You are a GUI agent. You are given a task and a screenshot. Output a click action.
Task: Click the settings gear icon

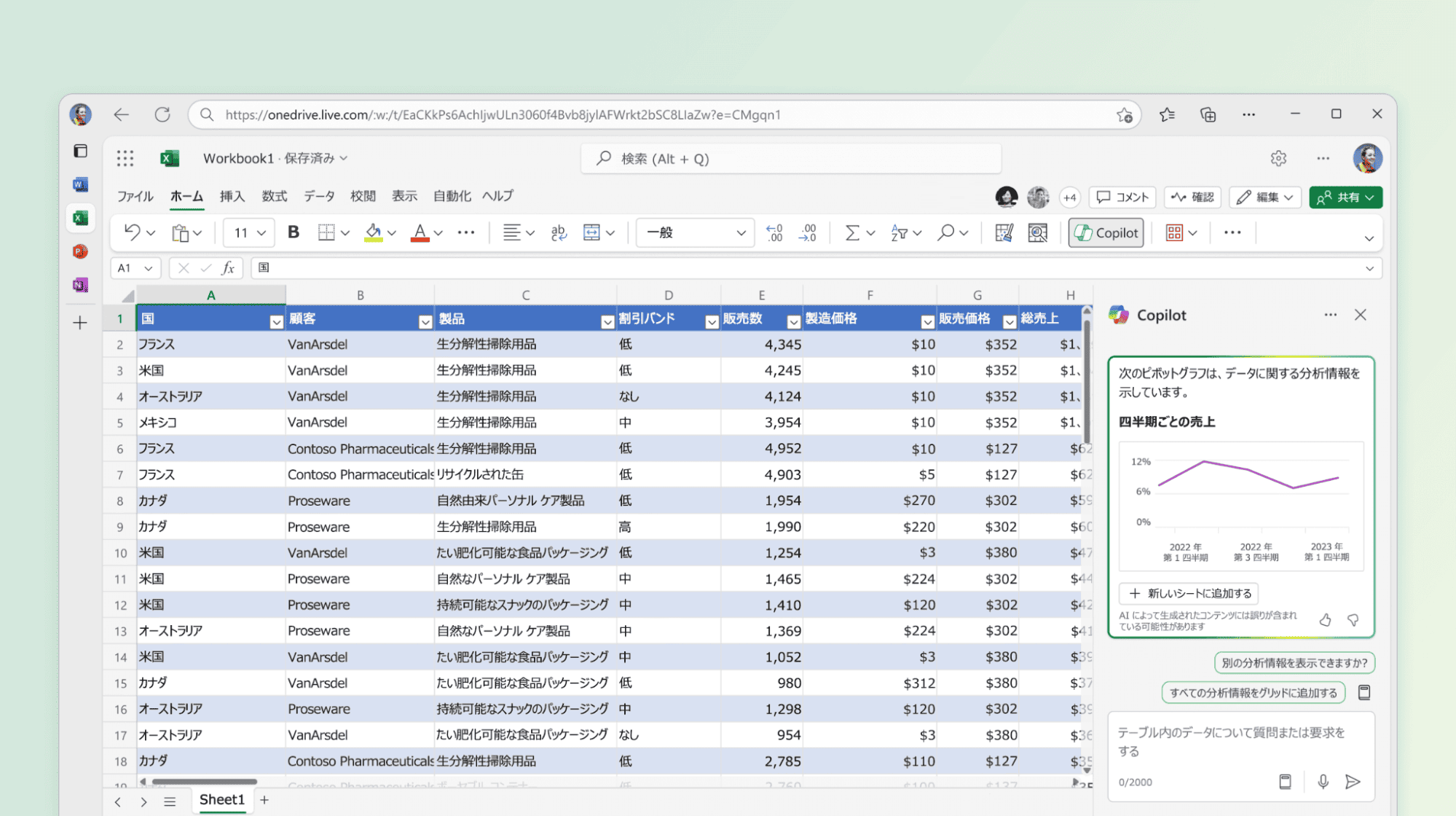tap(1278, 158)
